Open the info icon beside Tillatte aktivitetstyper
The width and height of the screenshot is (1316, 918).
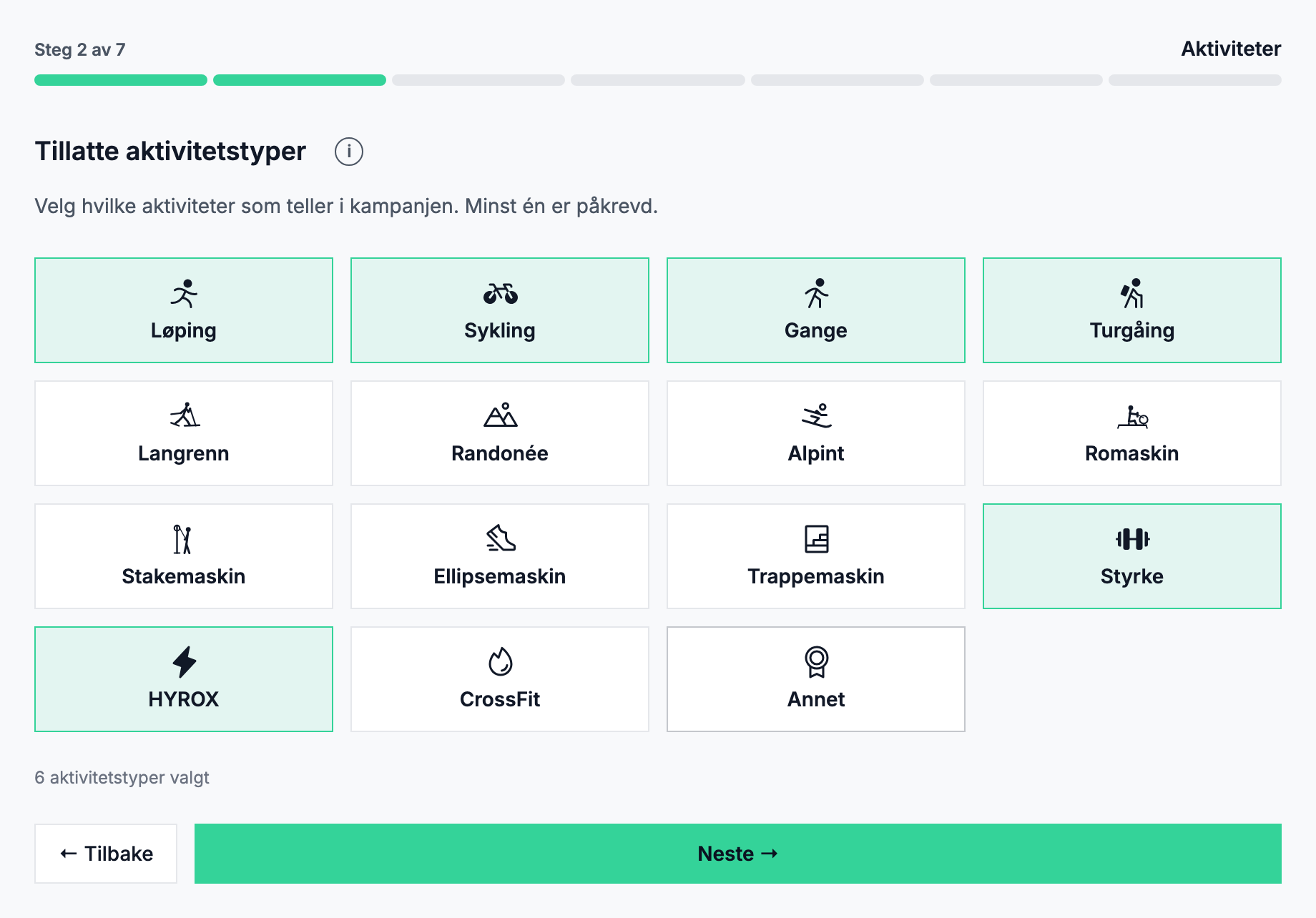pyautogui.click(x=349, y=152)
